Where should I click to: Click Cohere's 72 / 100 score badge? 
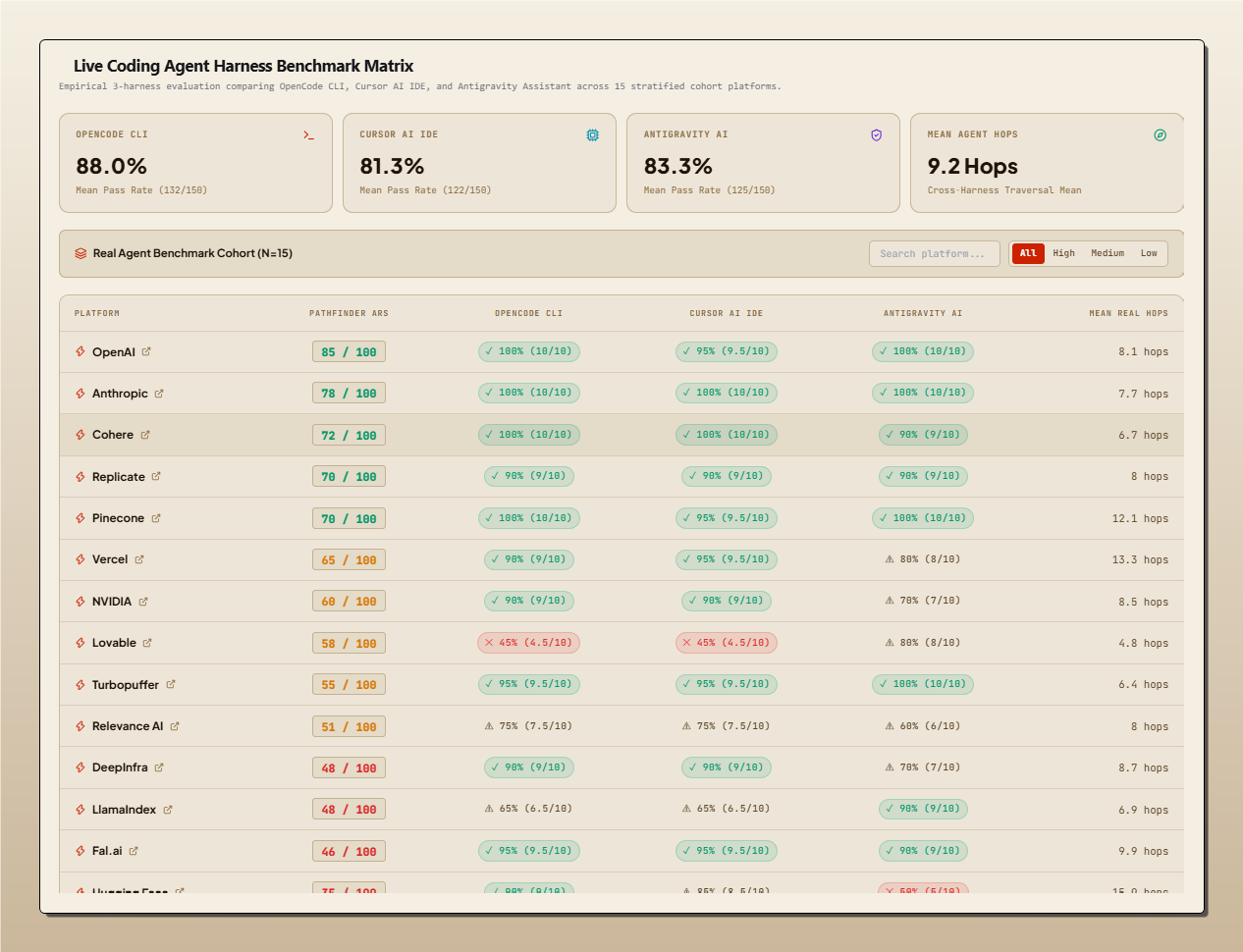[349, 436]
